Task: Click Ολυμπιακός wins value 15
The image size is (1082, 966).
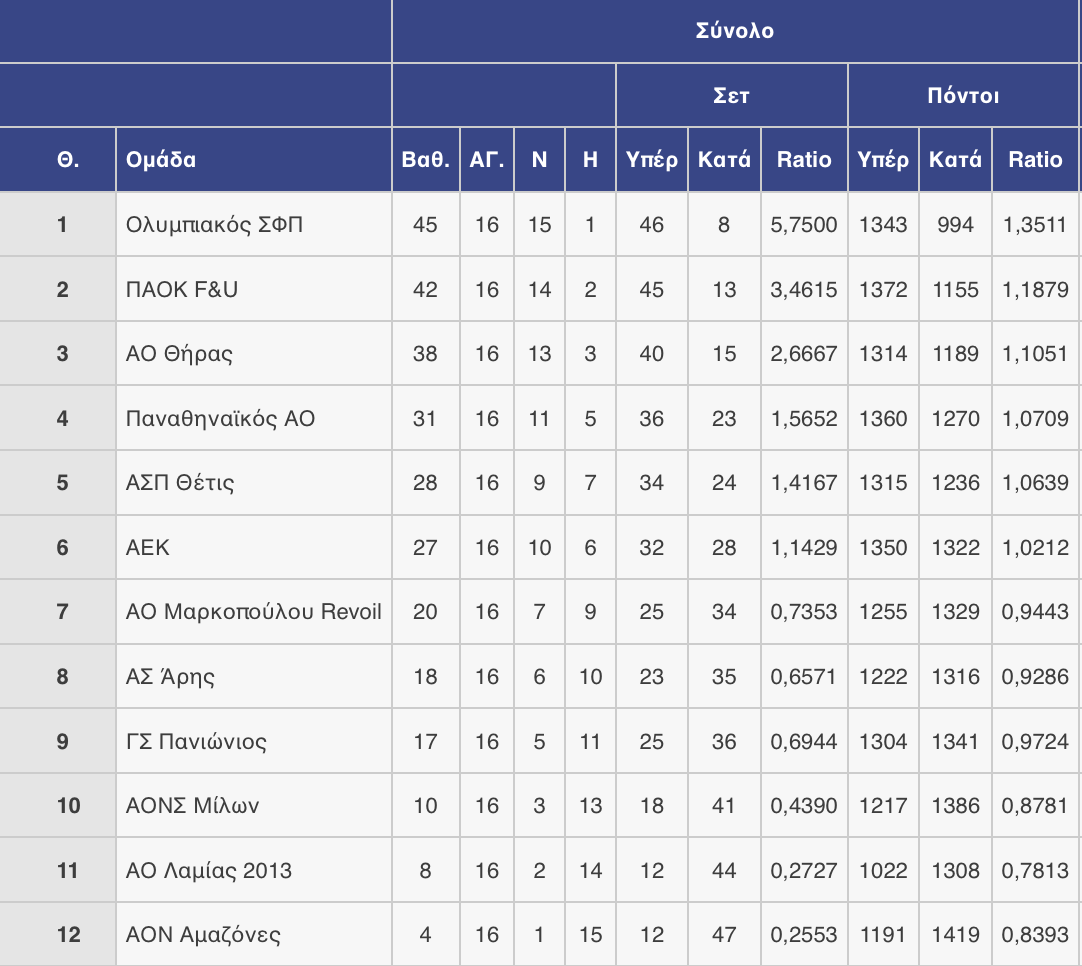Action: pyautogui.click(x=540, y=225)
